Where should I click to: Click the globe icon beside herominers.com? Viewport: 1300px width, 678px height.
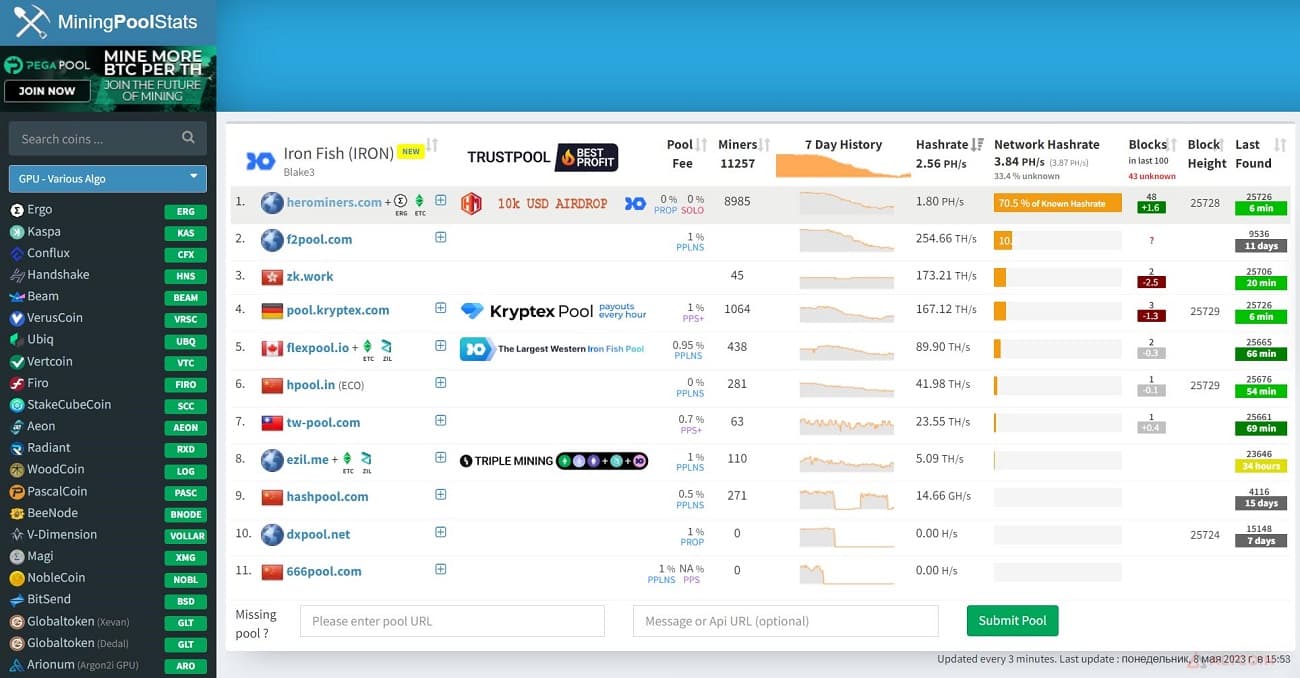click(x=272, y=203)
